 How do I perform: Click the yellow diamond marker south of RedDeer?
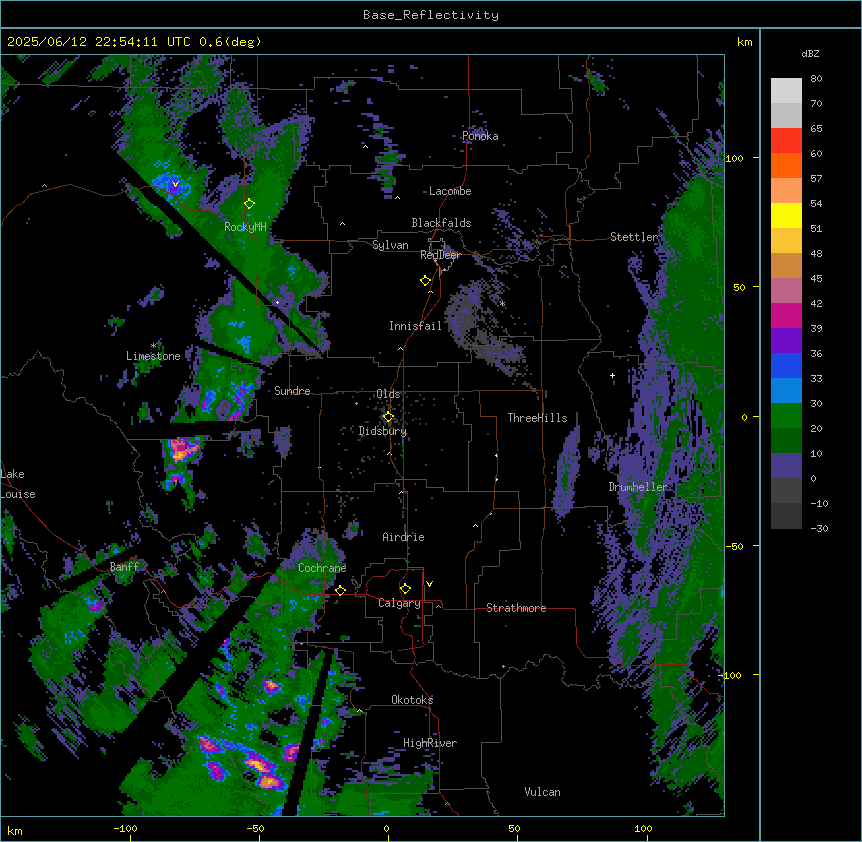pos(426,281)
